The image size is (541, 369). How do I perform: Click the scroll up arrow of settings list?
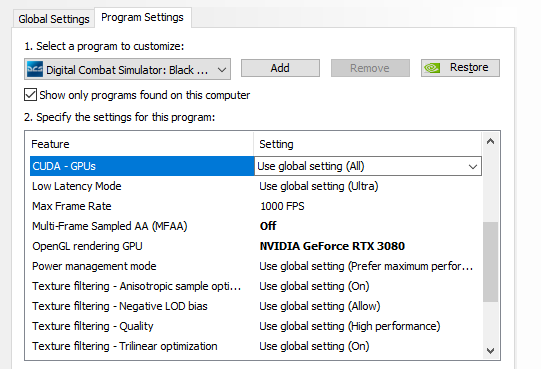coord(490,141)
